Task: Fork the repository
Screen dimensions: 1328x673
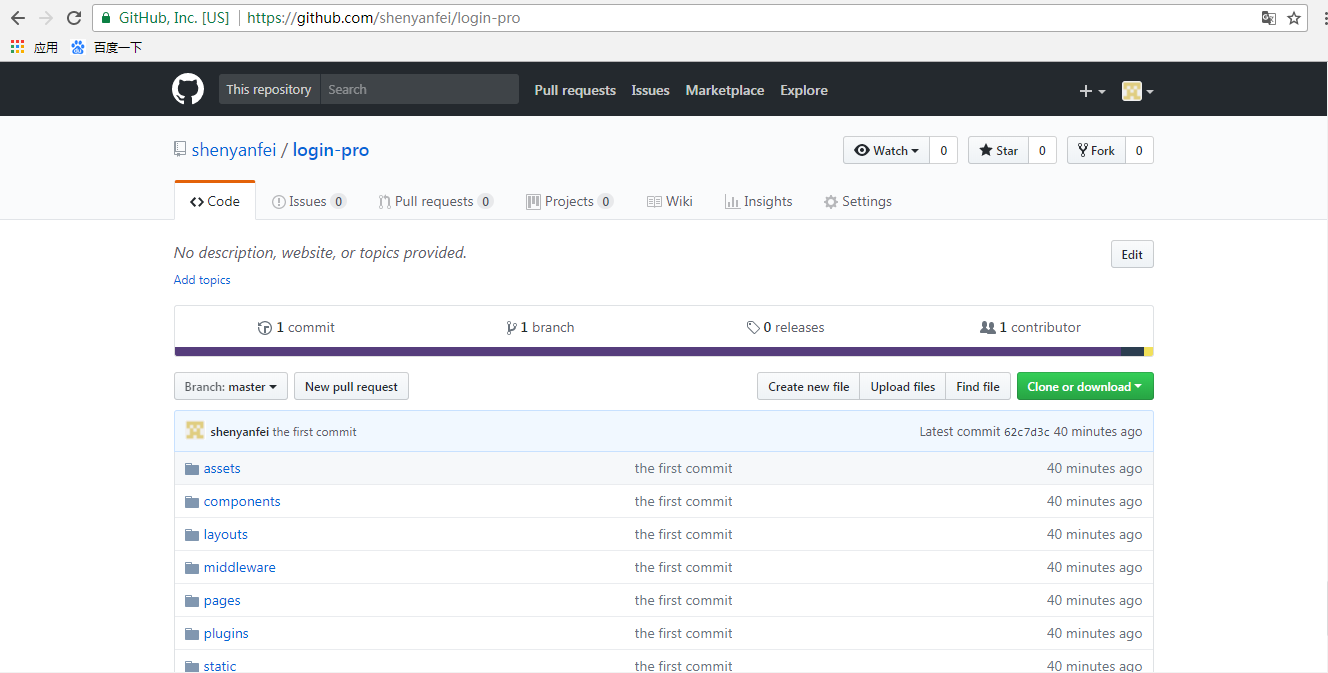Action: [1096, 150]
